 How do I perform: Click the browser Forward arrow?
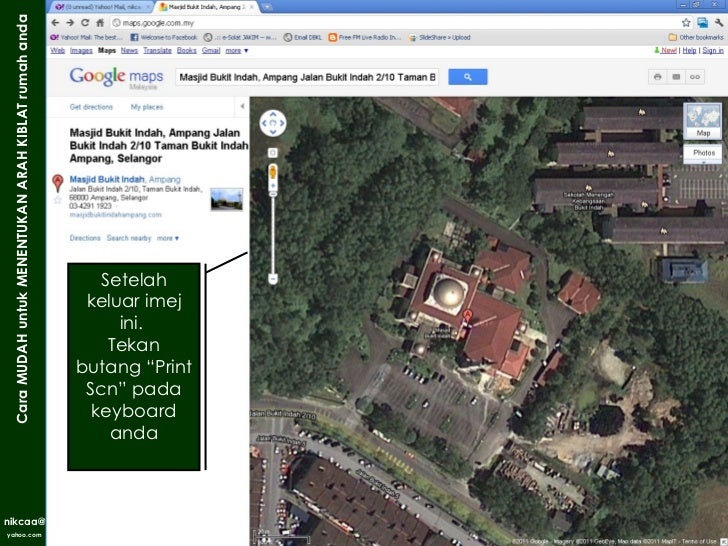coord(70,23)
